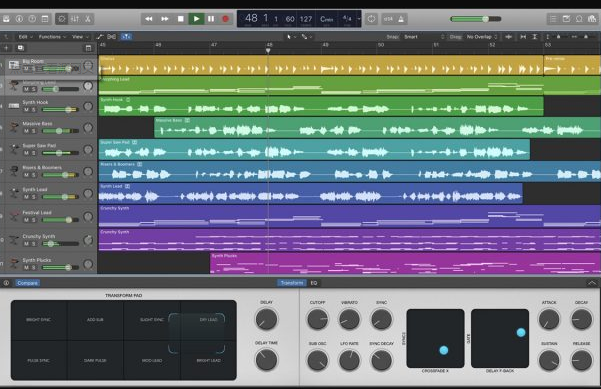
Task: Toggle the count-in 1234 button
Action: pos(388,19)
